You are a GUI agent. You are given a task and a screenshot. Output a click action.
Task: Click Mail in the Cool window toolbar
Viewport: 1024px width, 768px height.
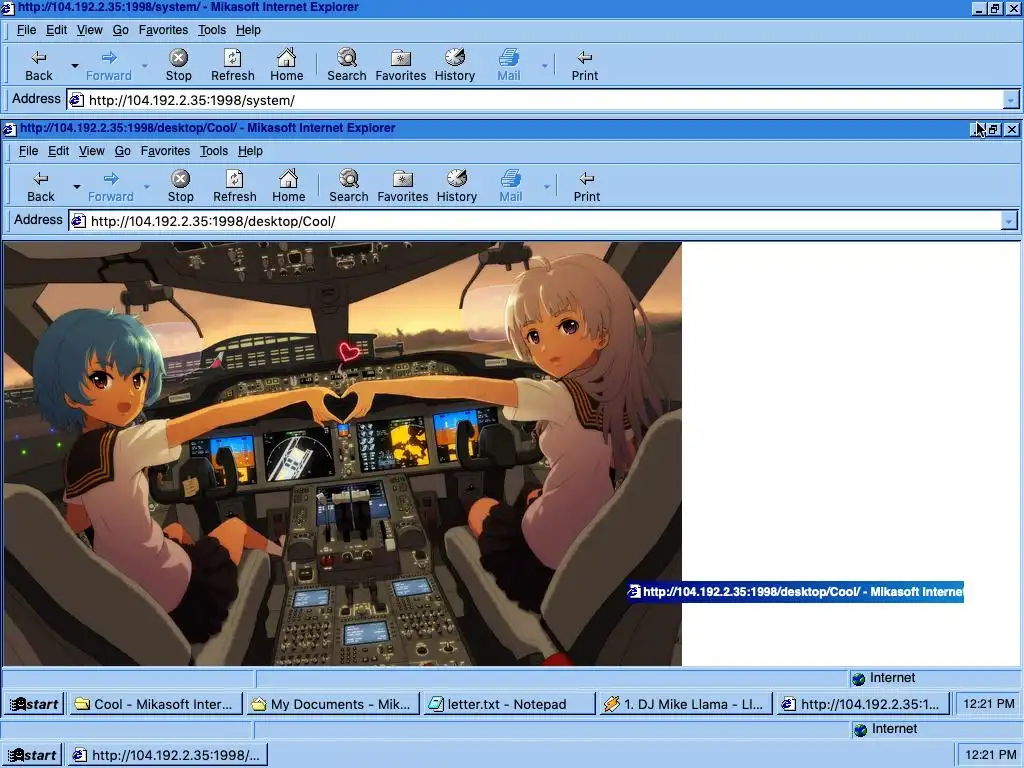[511, 187]
